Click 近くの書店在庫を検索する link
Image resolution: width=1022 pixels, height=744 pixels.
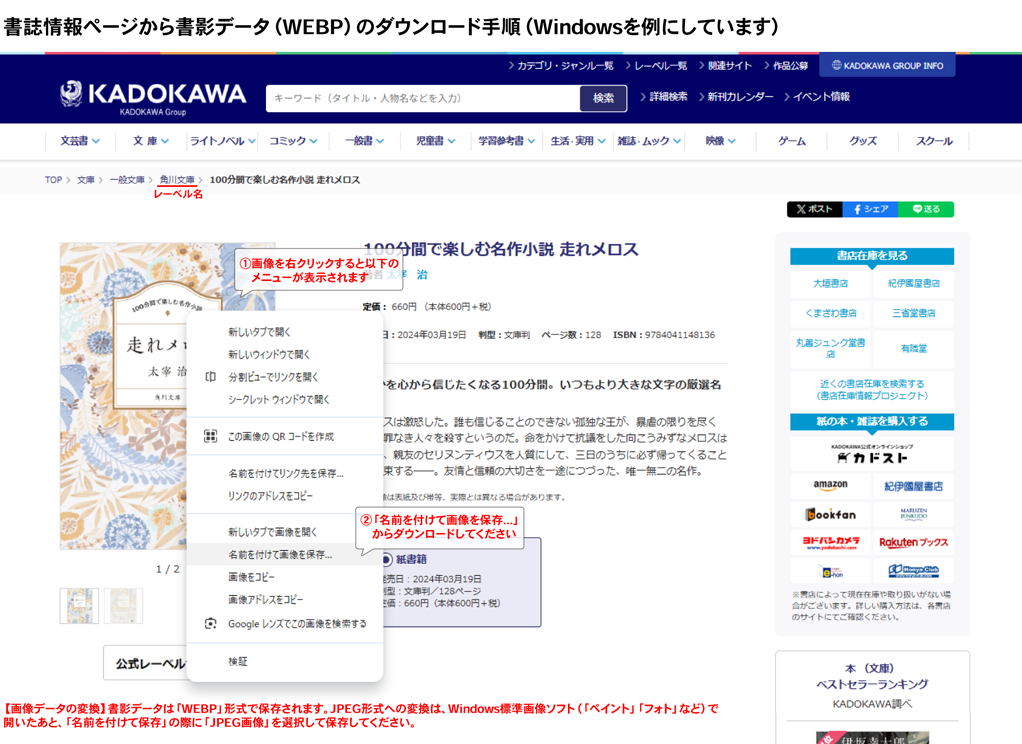coord(871,390)
